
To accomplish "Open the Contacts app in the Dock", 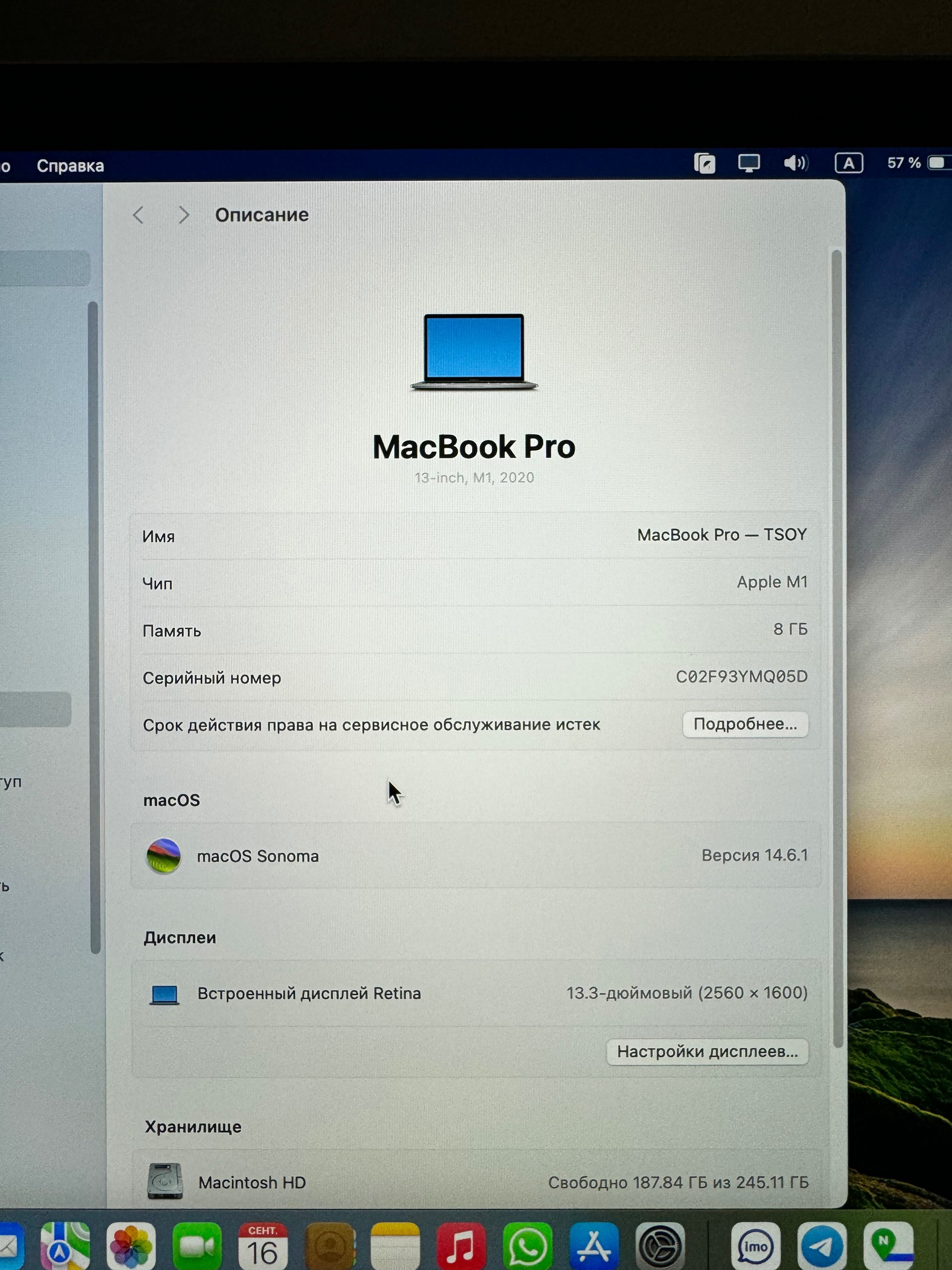I will pyautogui.click(x=329, y=1246).
